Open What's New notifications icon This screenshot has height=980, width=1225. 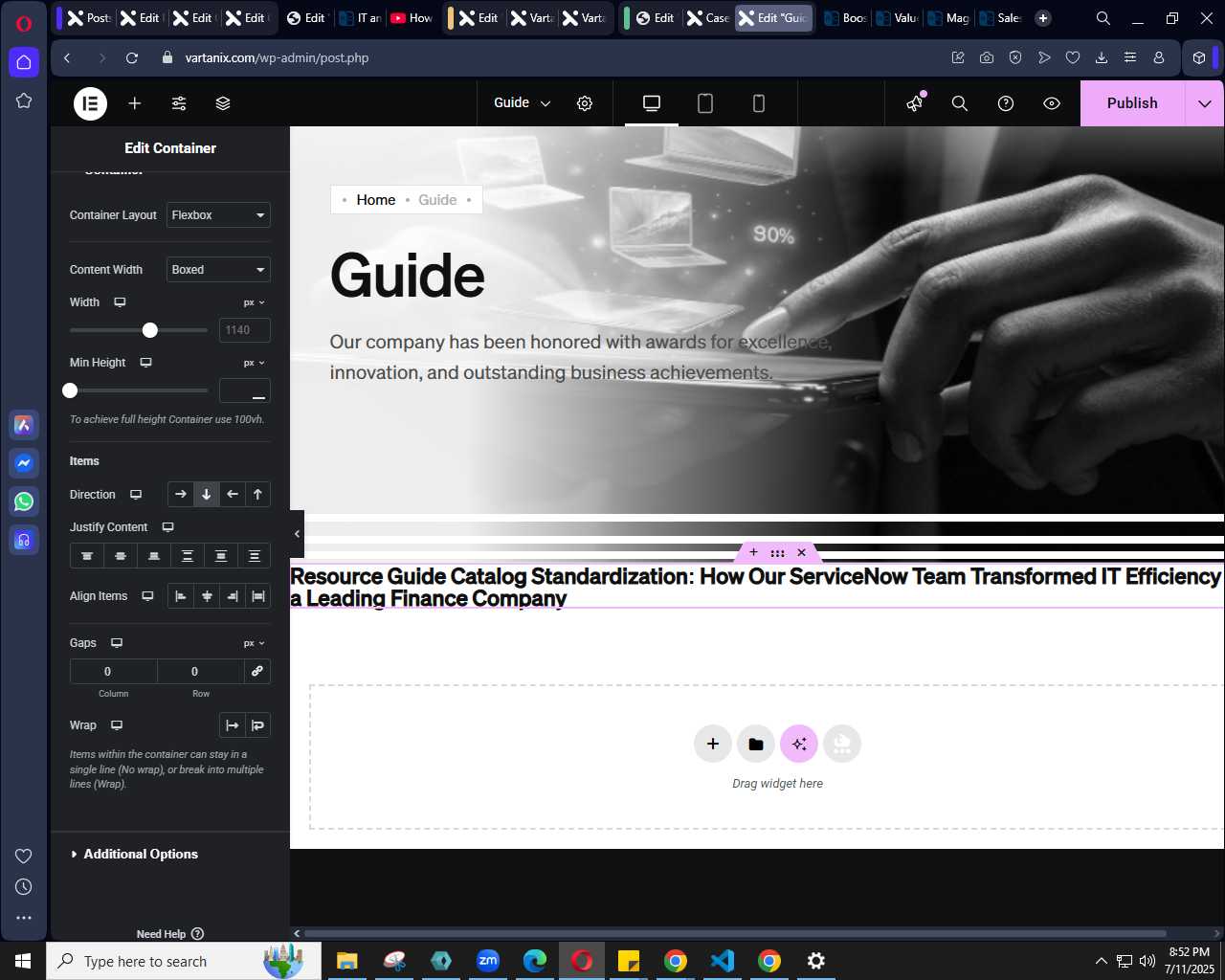click(916, 103)
